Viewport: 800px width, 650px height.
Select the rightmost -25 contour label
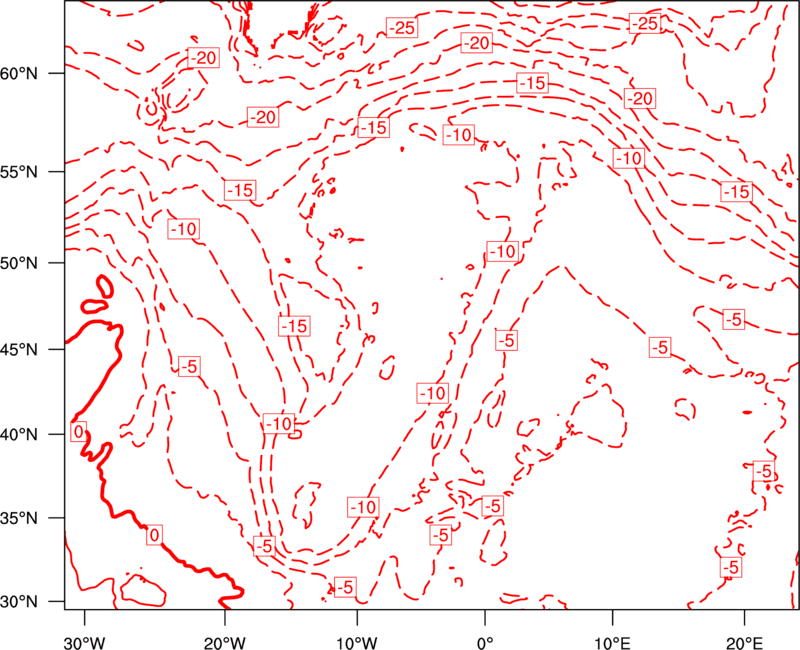pos(645,23)
